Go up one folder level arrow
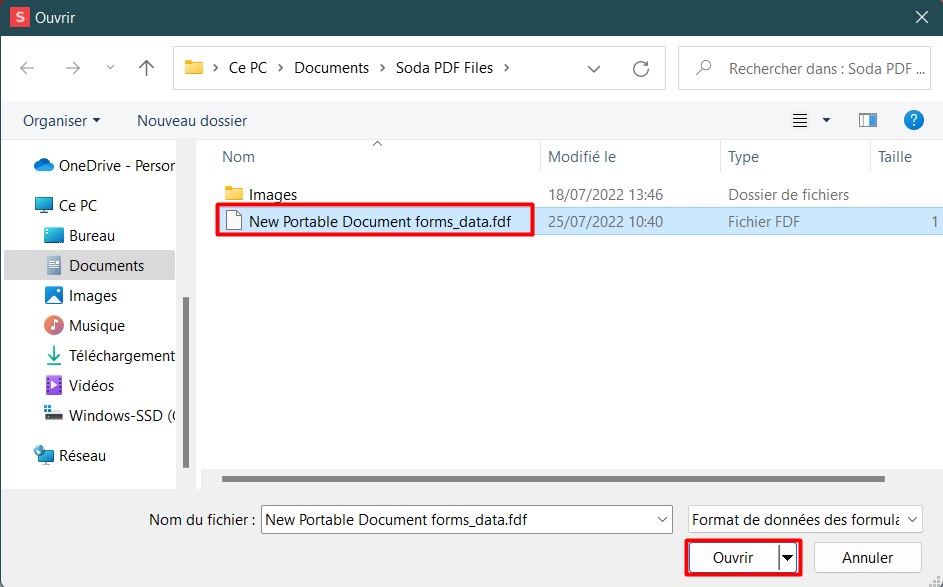This screenshot has width=943, height=587. [x=146, y=68]
